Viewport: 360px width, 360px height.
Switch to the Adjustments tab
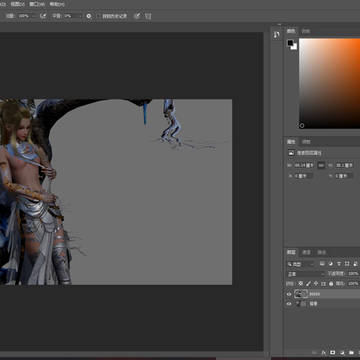click(x=306, y=142)
